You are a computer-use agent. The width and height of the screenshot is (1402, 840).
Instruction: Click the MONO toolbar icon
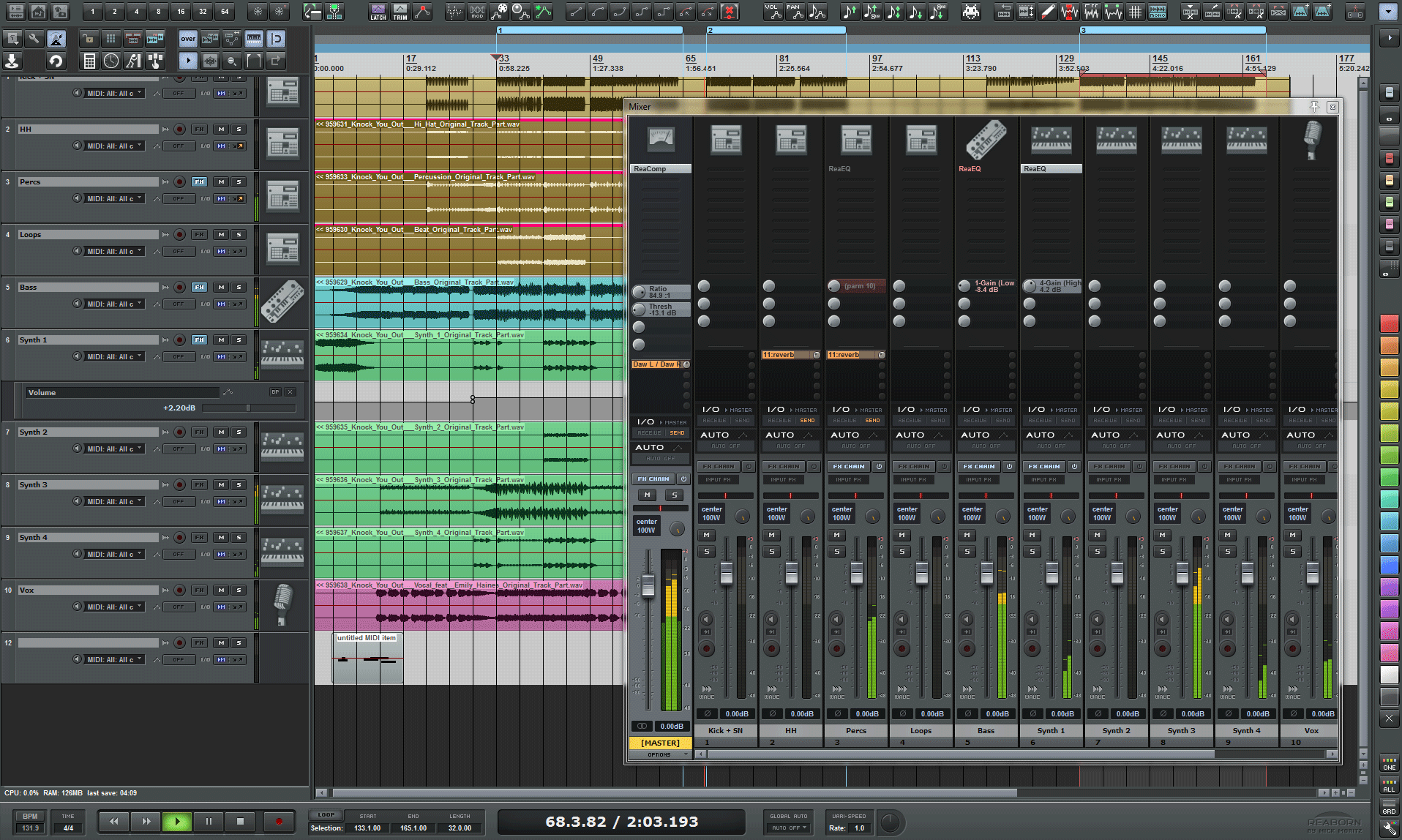pos(1158,11)
